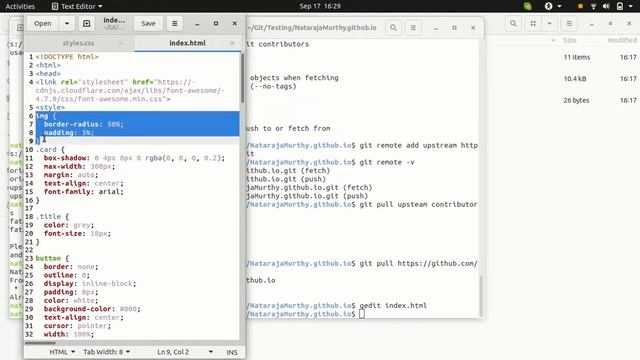Click the terminal window scrollbar
The height and width of the screenshot is (360, 640).
tap(481, 296)
